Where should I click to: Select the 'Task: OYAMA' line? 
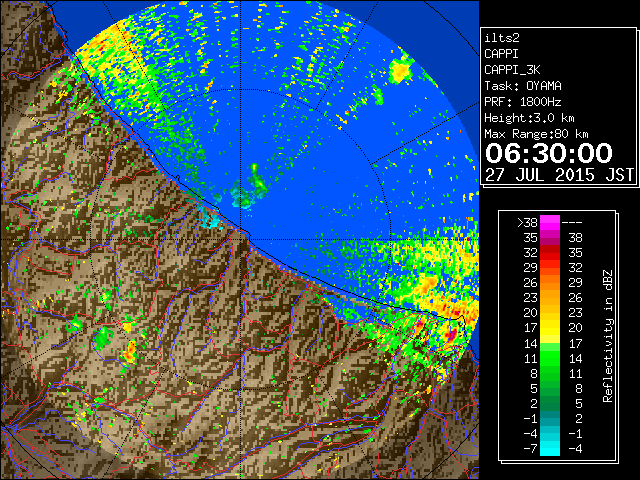click(523, 86)
